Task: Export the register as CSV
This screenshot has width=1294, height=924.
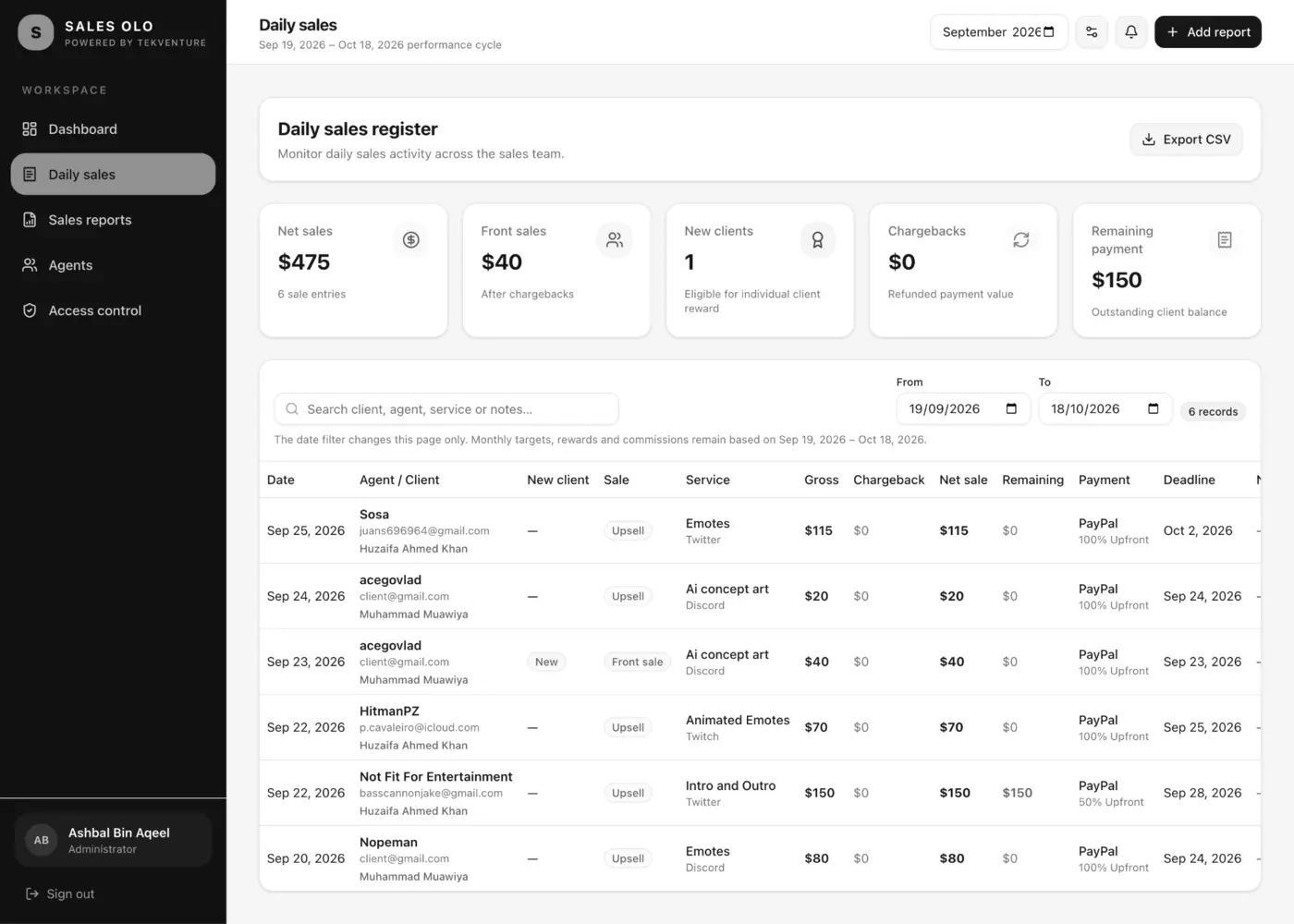Action: click(x=1186, y=140)
